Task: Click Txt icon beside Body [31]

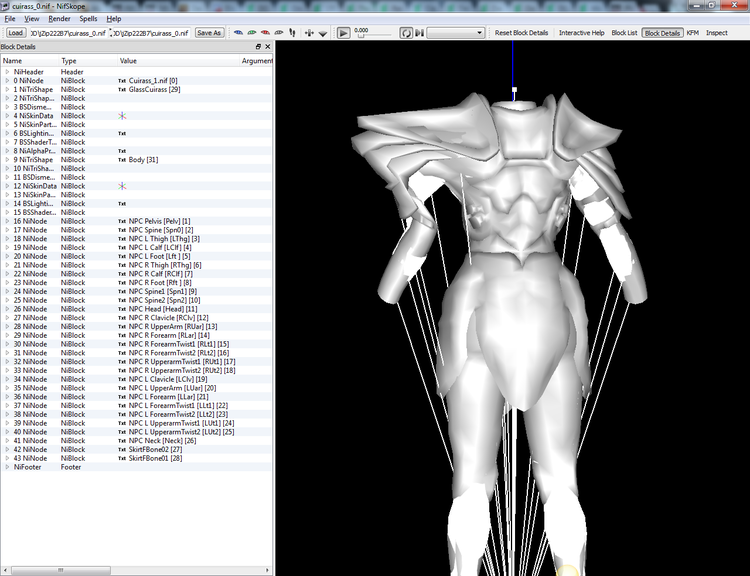Action: (122, 160)
